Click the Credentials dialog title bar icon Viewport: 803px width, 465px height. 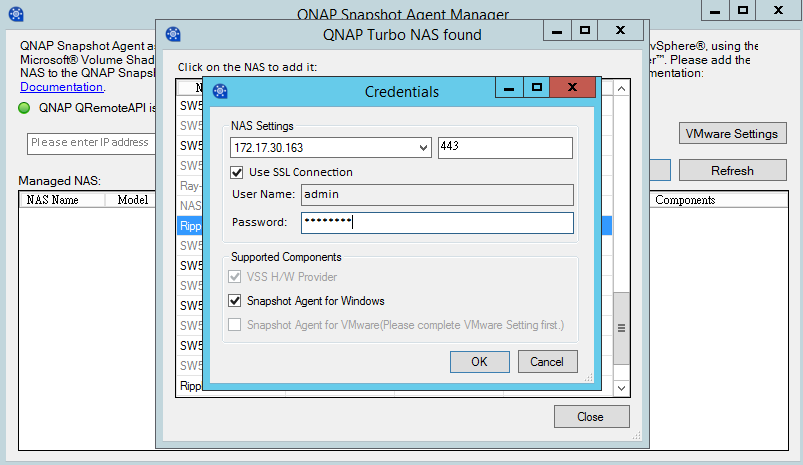(x=220, y=92)
